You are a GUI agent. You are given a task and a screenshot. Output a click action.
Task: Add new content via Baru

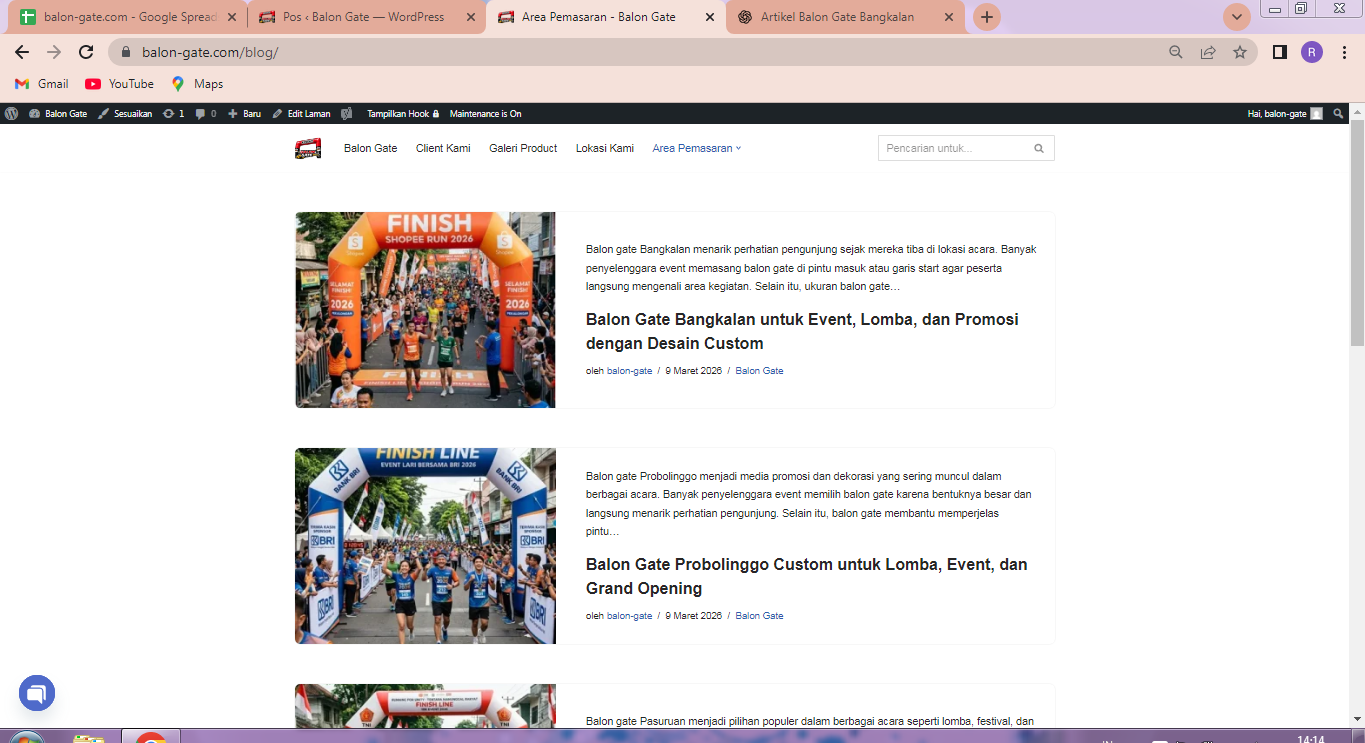pyautogui.click(x=244, y=114)
